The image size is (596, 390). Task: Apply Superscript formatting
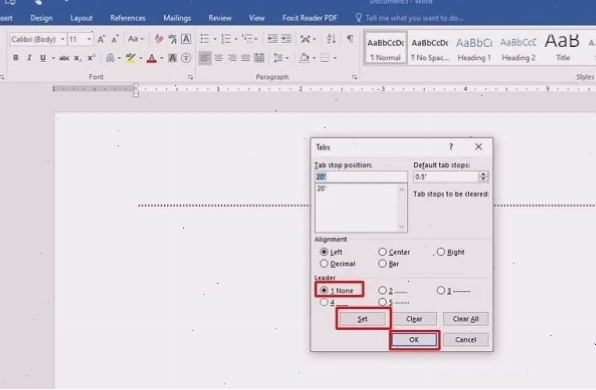click(91, 58)
